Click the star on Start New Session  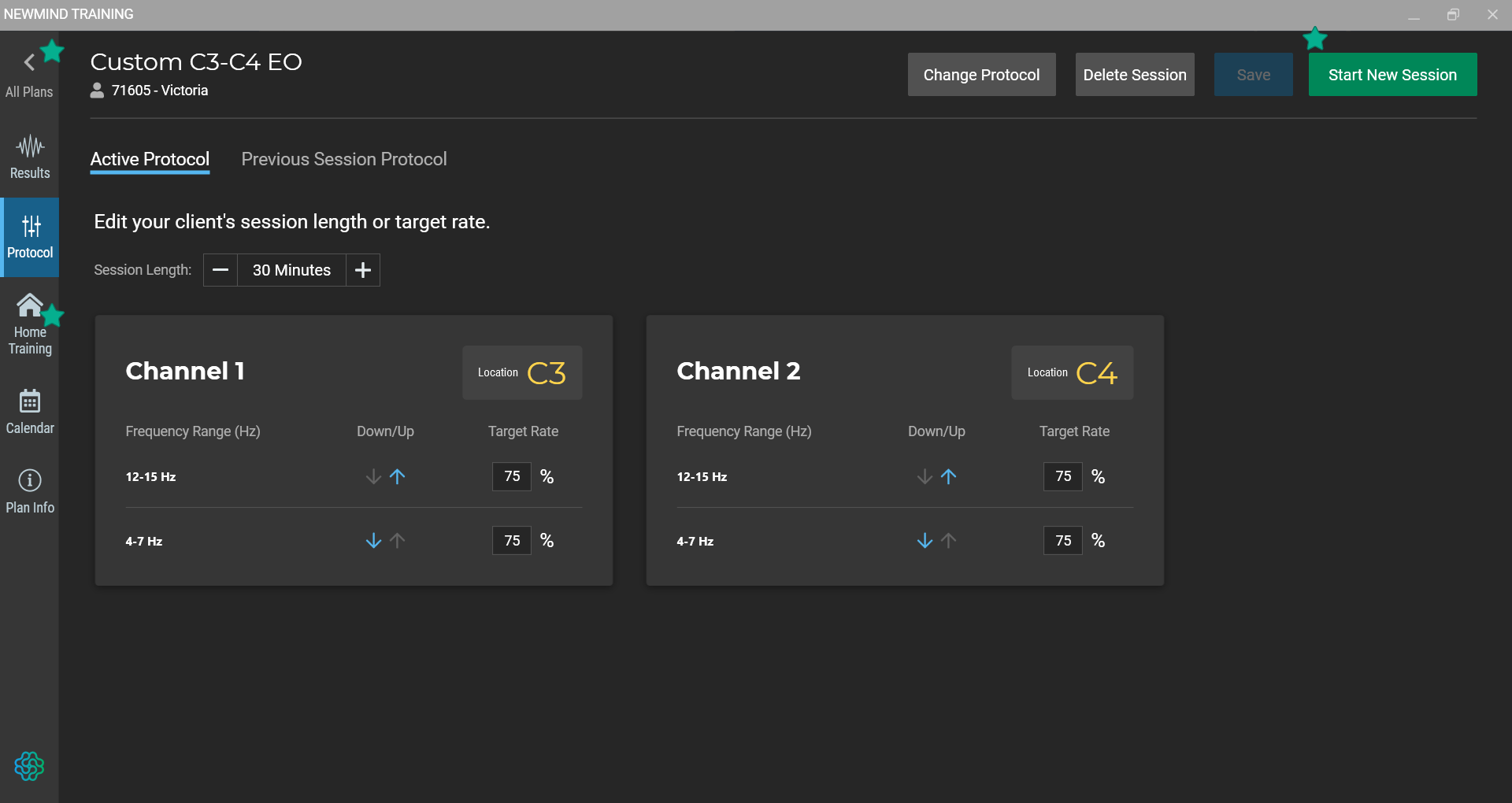[x=1315, y=38]
